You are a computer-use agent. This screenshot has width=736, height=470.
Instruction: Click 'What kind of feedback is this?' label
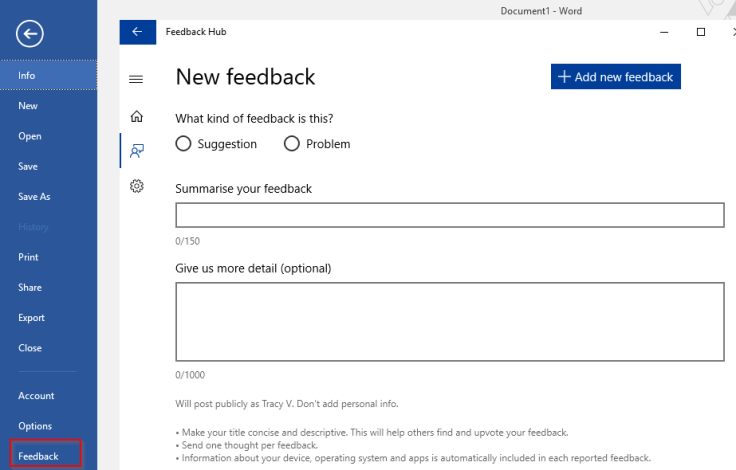point(254,119)
